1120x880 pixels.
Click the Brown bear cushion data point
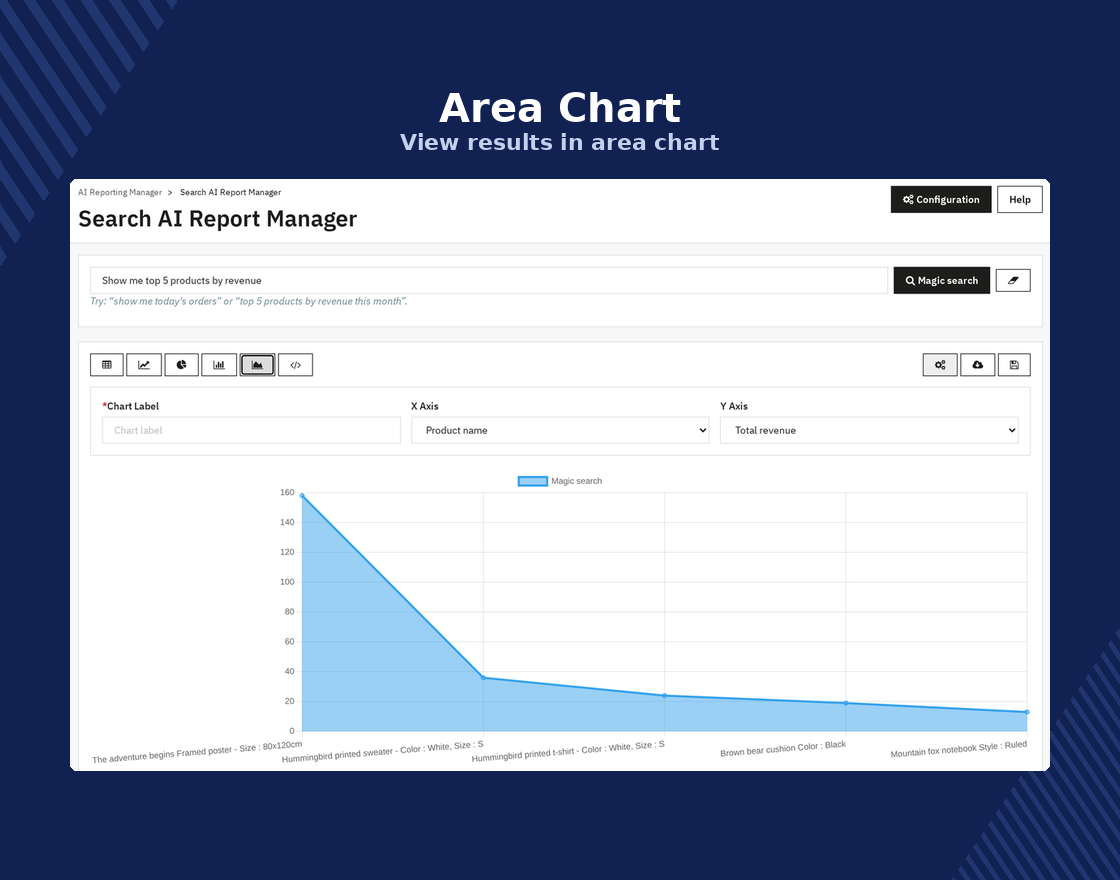pos(846,703)
